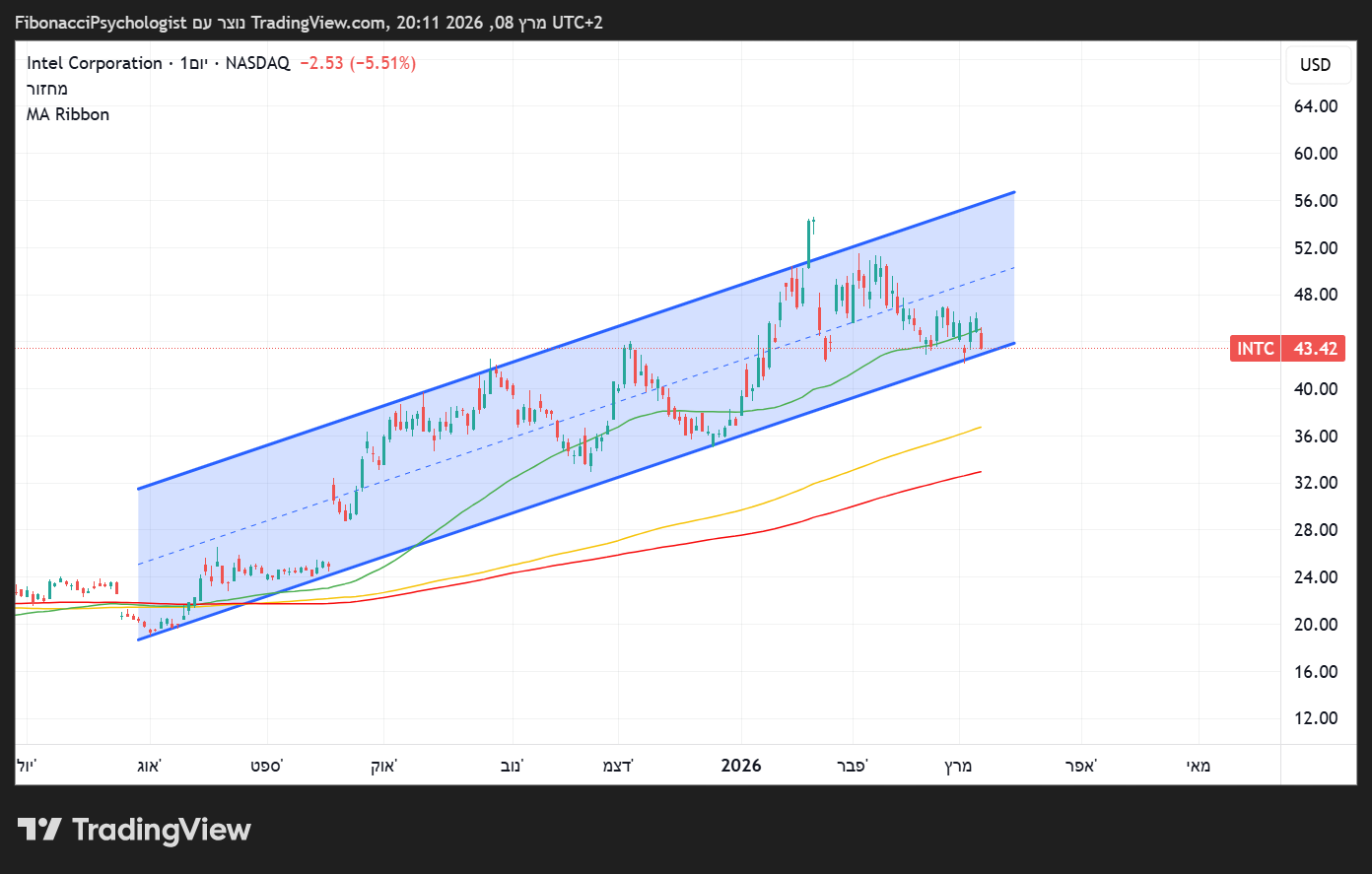This screenshot has height=874, width=1372.
Task: Select the MA Ribbon indicator label
Action: tap(68, 114)
